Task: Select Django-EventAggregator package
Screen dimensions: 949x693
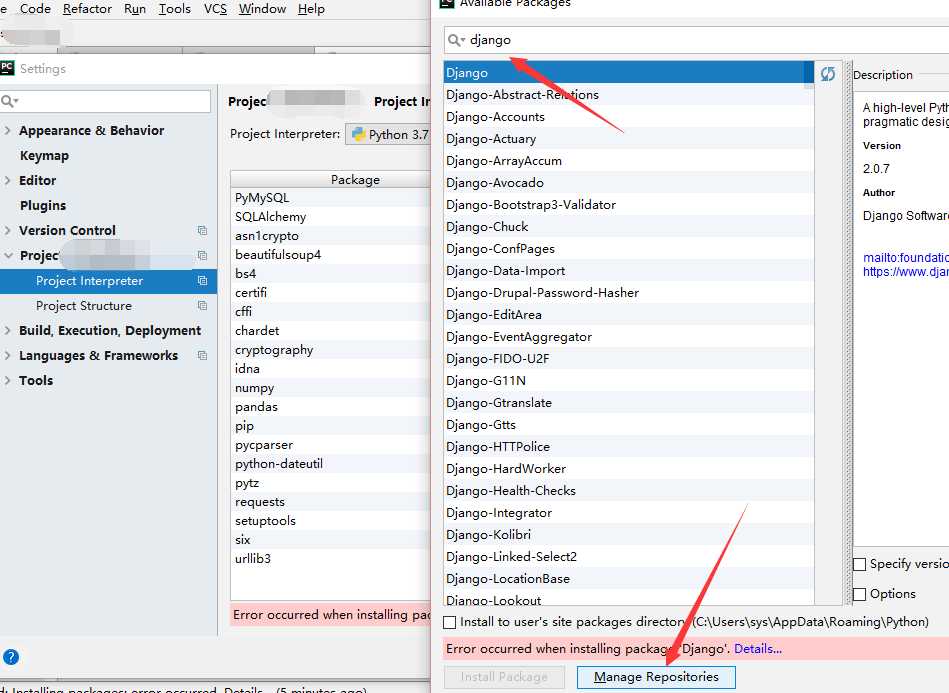Action: click(628, 337)
